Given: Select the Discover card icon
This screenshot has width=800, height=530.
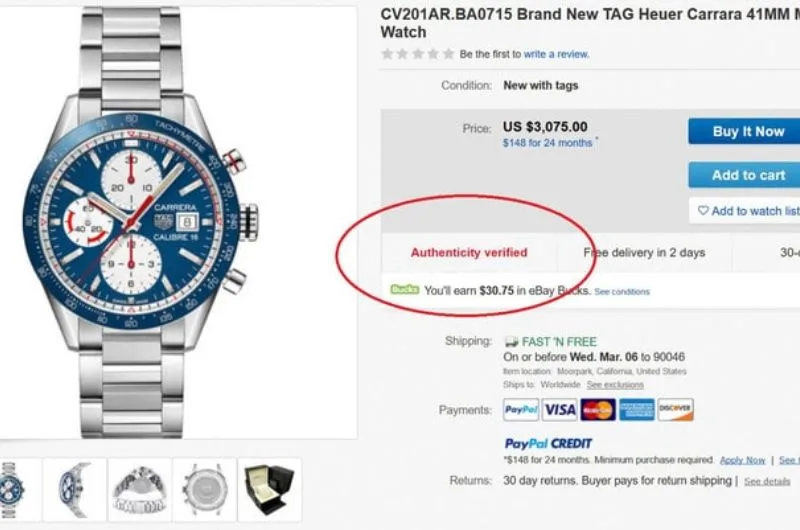Looking at the screenshot, I should 675,410.
